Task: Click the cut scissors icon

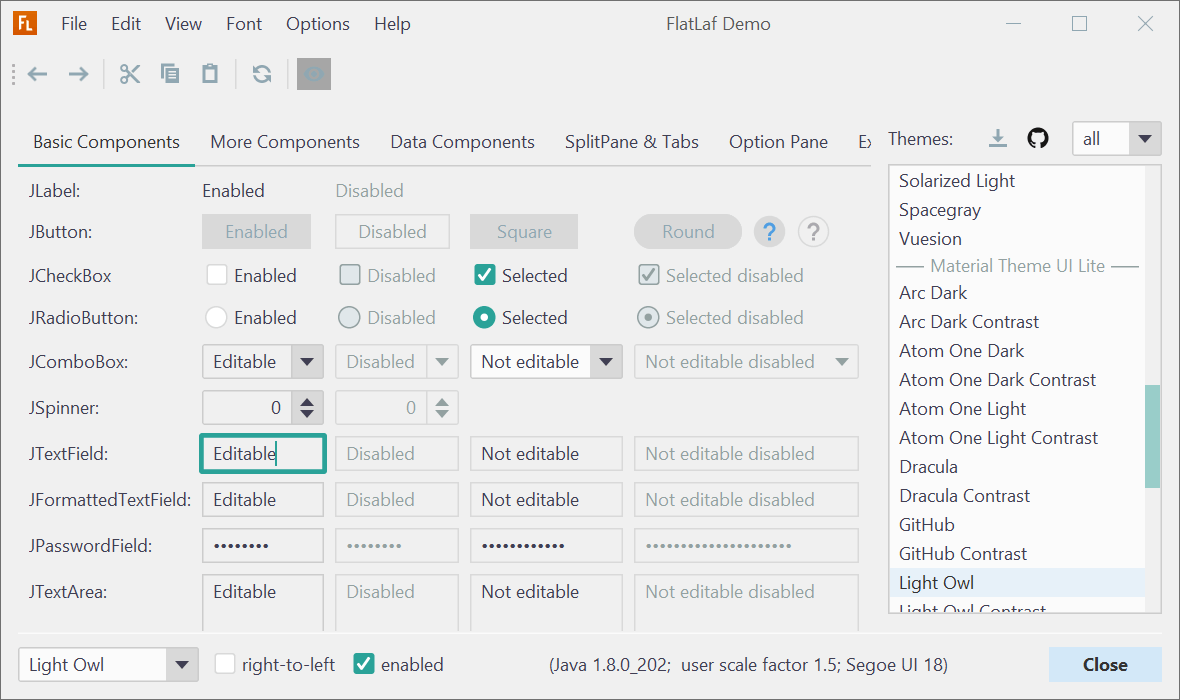Action: pyautogui.click(x=130, y=74)
